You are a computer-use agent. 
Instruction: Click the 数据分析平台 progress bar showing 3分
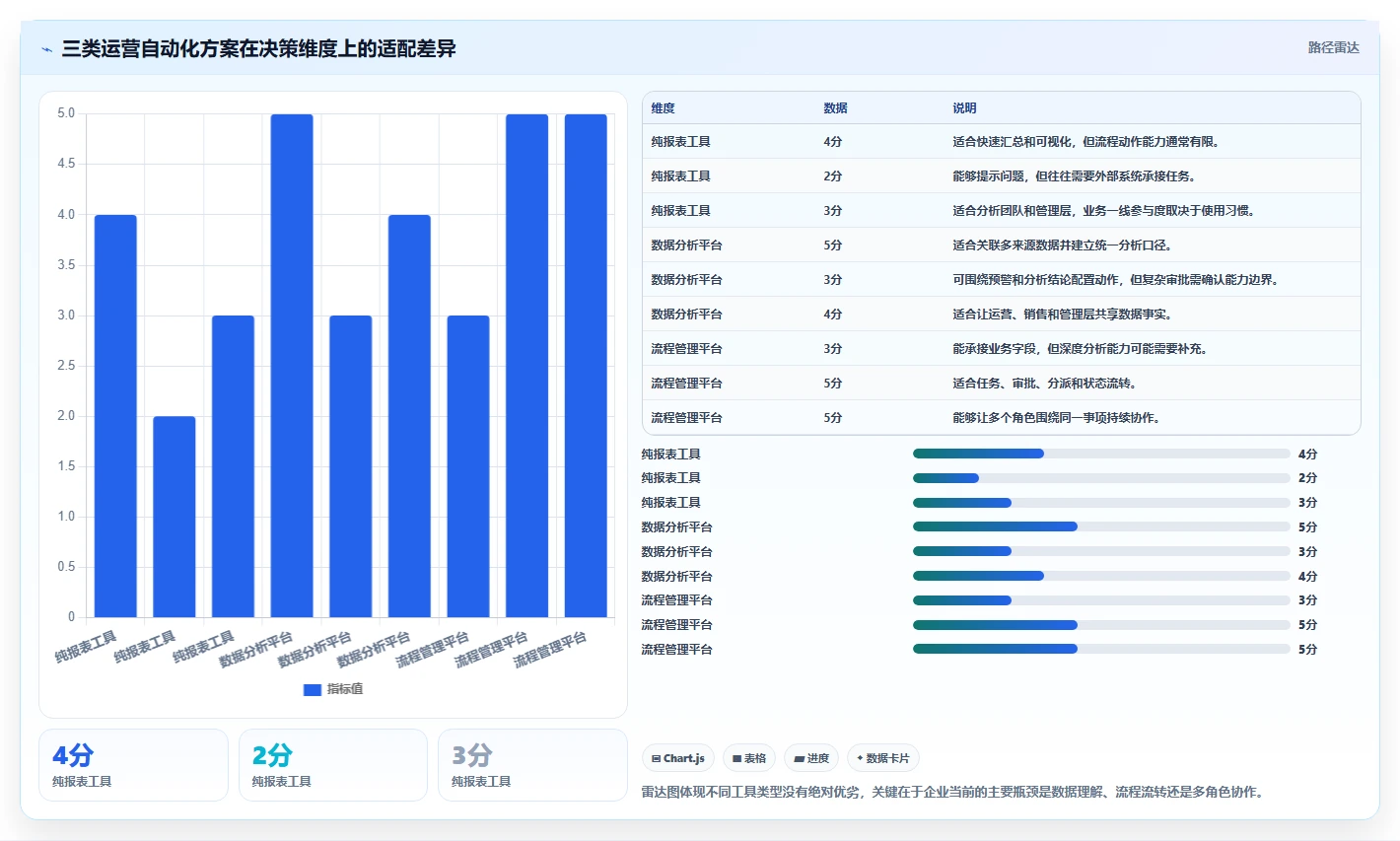pyautogui.click(x=1101, y=551)
